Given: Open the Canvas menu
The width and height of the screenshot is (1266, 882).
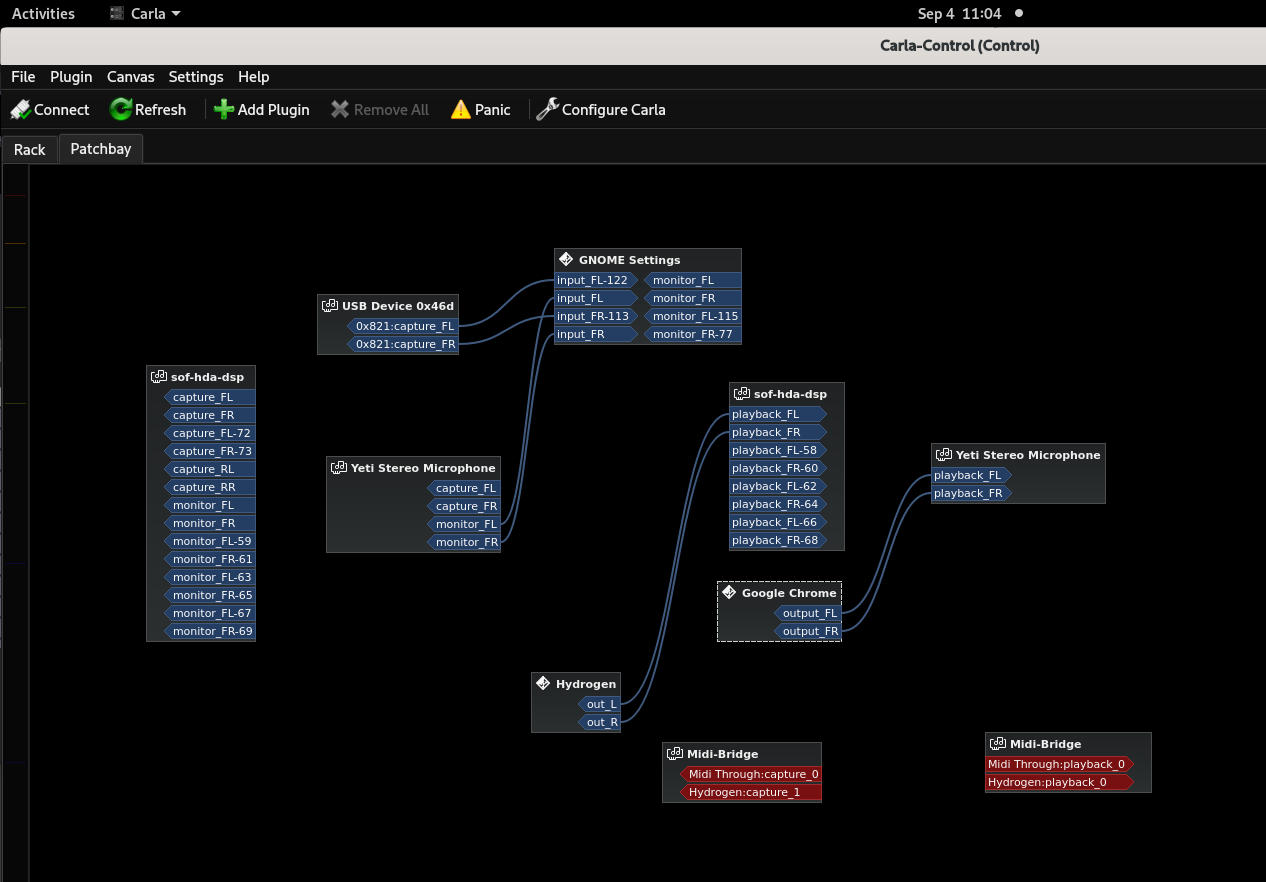Looking at the screenshot, I should [131, 77].
